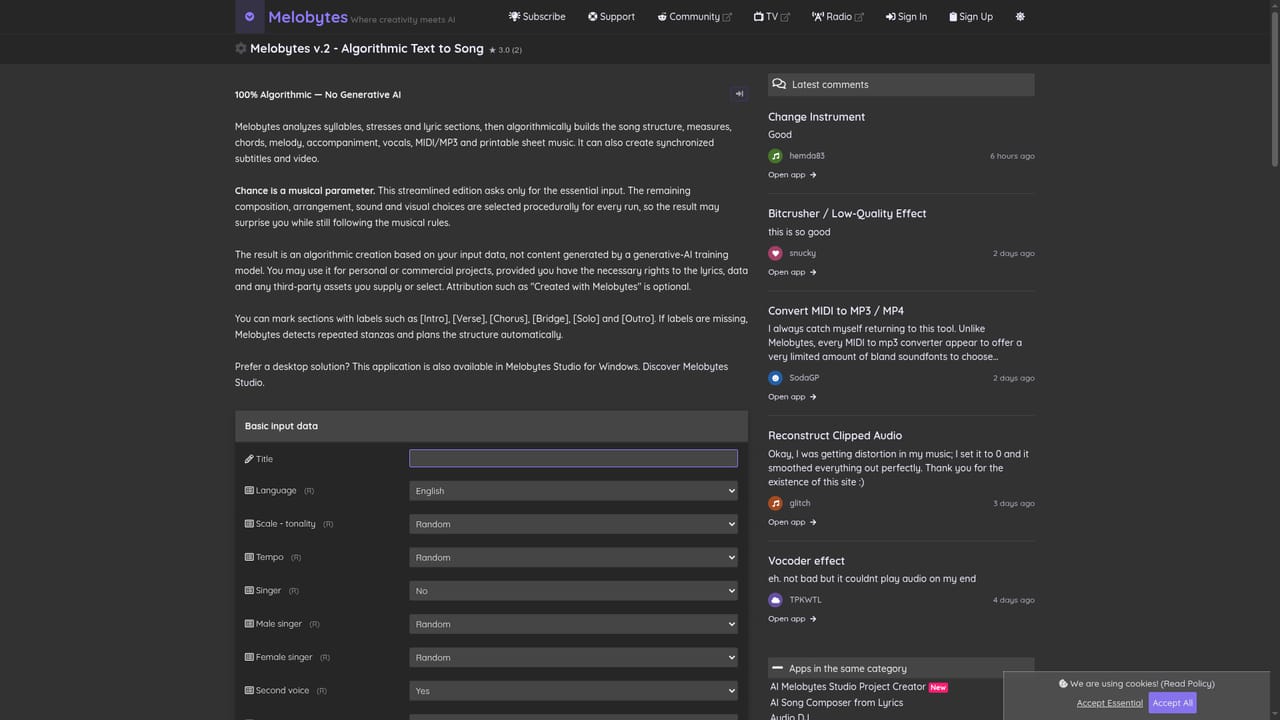Open the Convert MIDI to MP3 / MP4 link
Image resolution: width=1280 pixels, height=720 pixels.
(x=836, y=311)
